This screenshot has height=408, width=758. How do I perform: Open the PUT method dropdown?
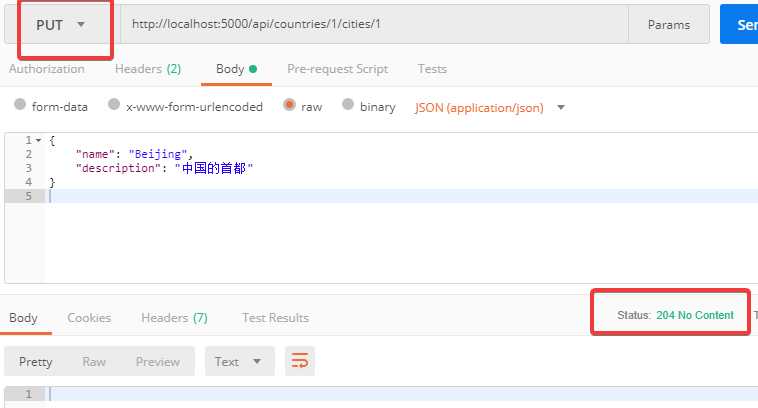tap(60, 25)
